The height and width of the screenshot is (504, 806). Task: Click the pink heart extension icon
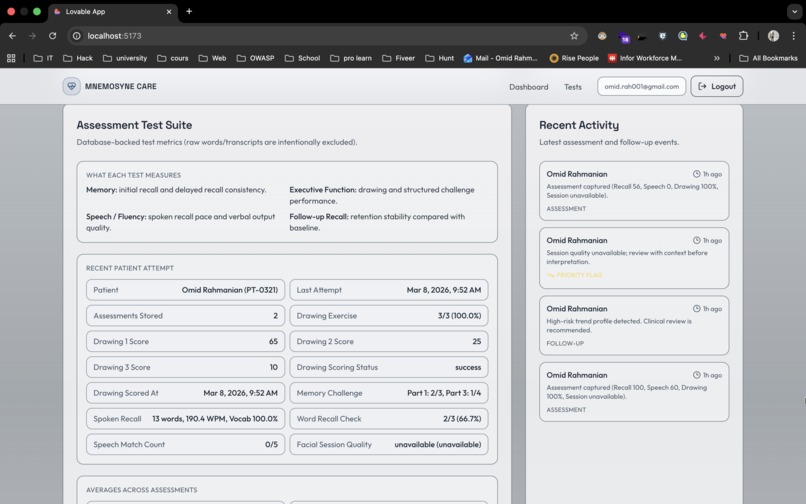(723, 36)
